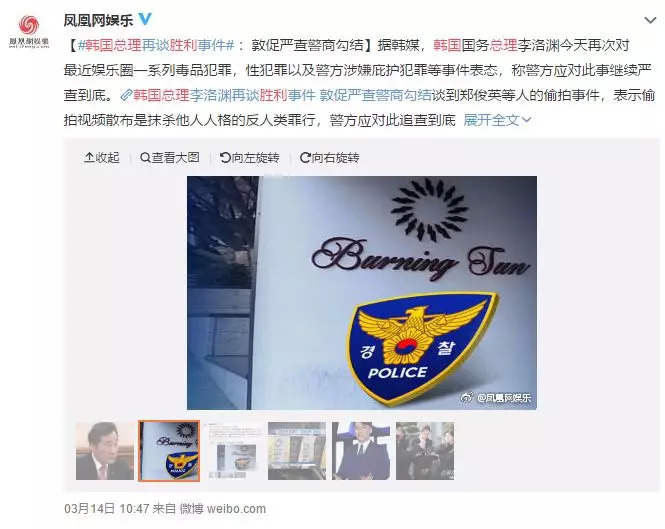
Task: Select the sixth thumbnail of crowd scene
Action: (x=425, y=451)
